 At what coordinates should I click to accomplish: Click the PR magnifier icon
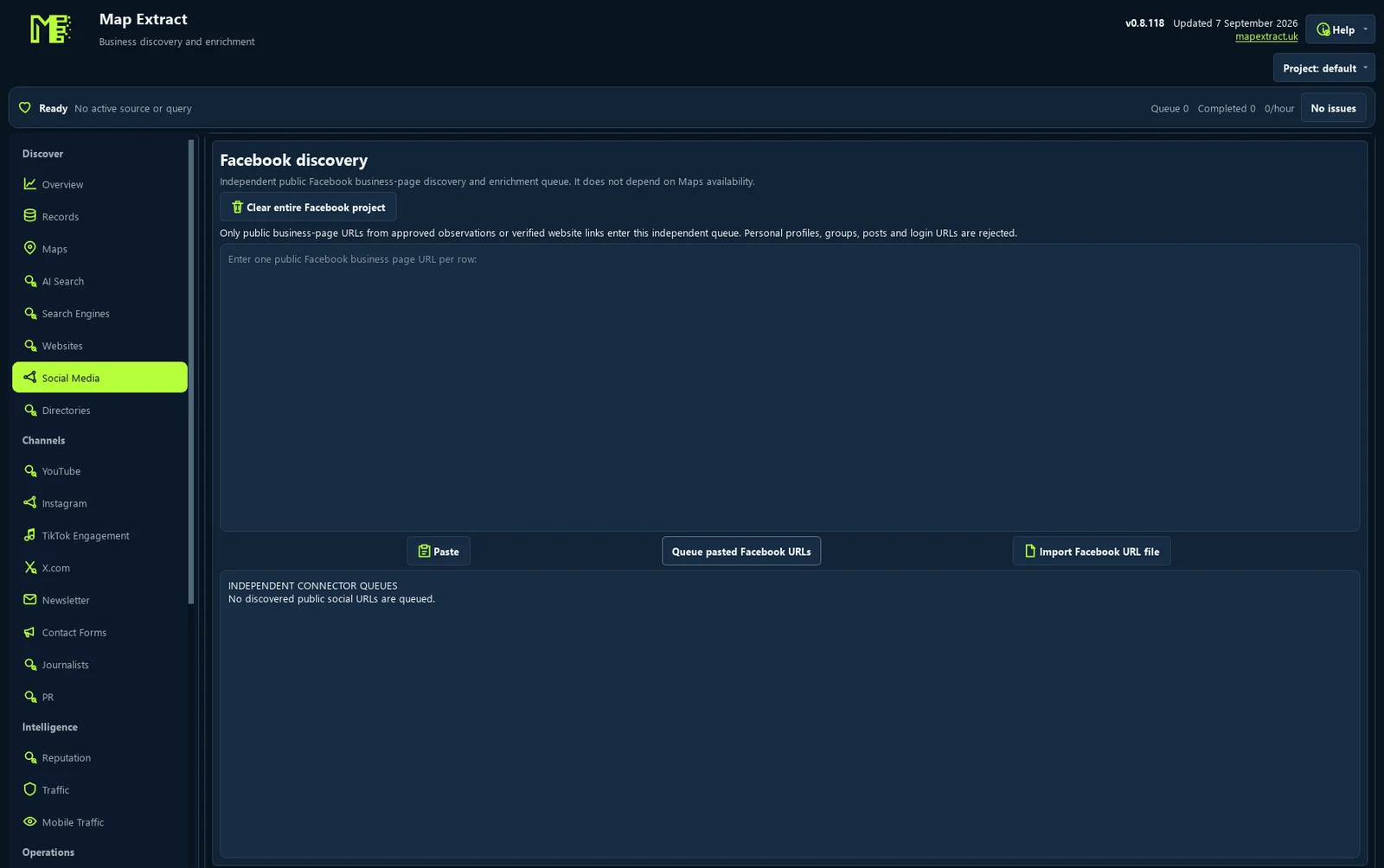(30, 696)
